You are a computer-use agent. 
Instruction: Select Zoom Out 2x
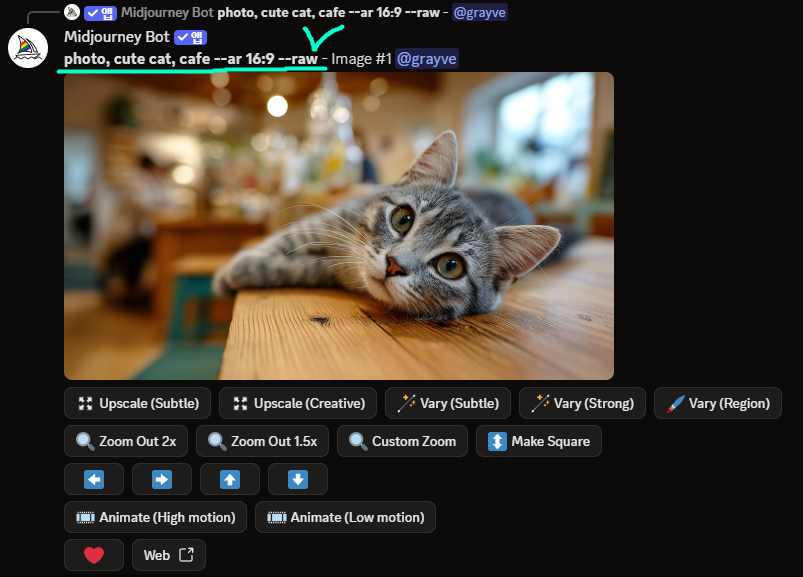point(126,441)
